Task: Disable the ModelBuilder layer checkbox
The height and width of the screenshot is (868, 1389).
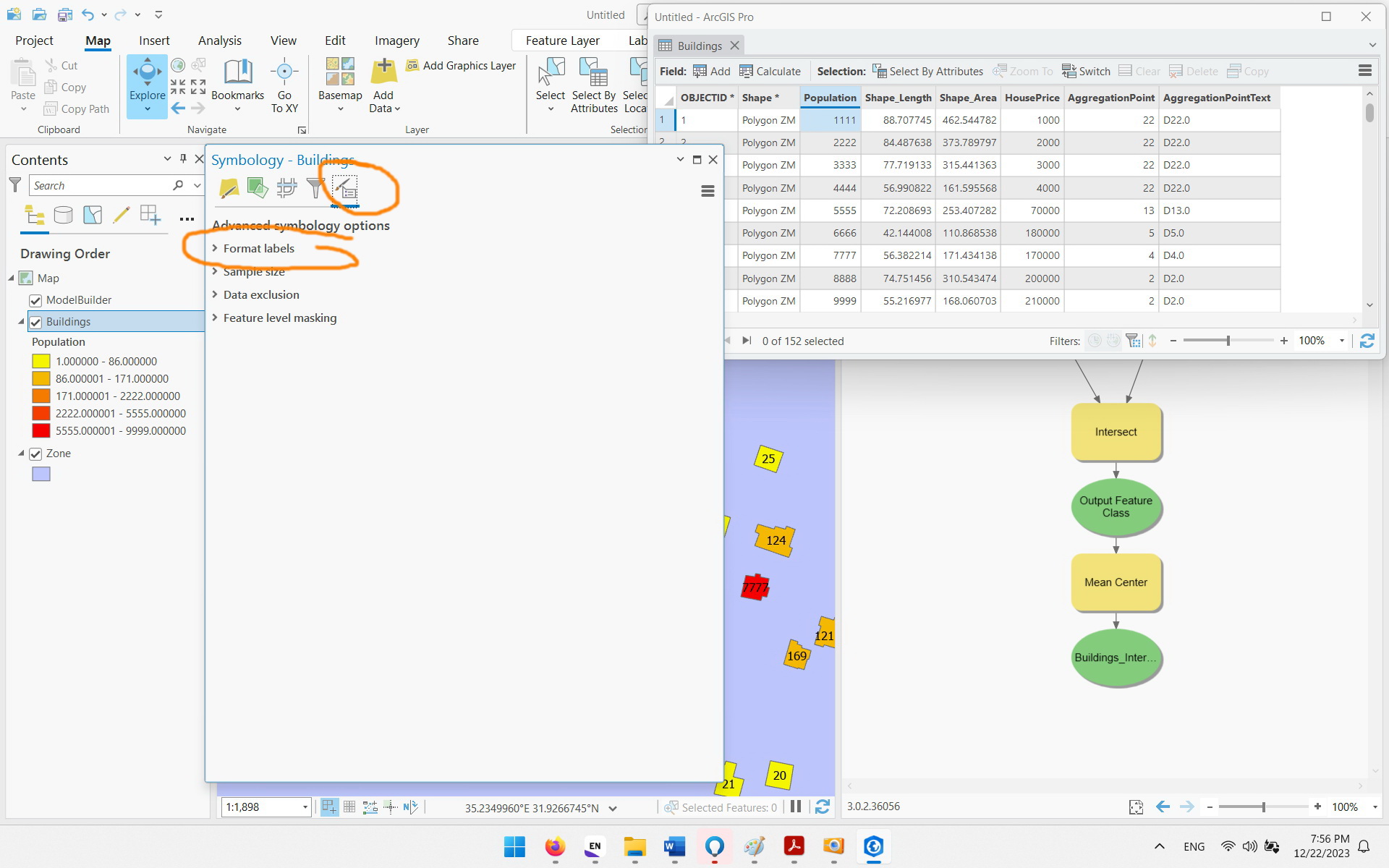Action: pyautogui.click(x=35, y=300)
